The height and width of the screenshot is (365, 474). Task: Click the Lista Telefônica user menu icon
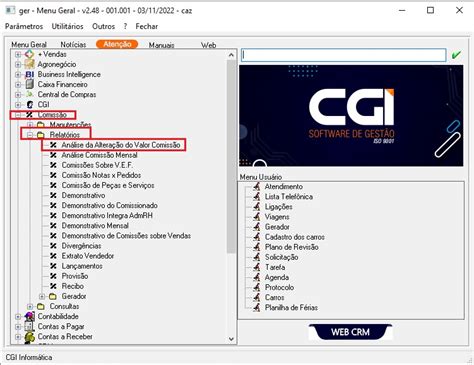pyautogui.click(x=257, y=197)
